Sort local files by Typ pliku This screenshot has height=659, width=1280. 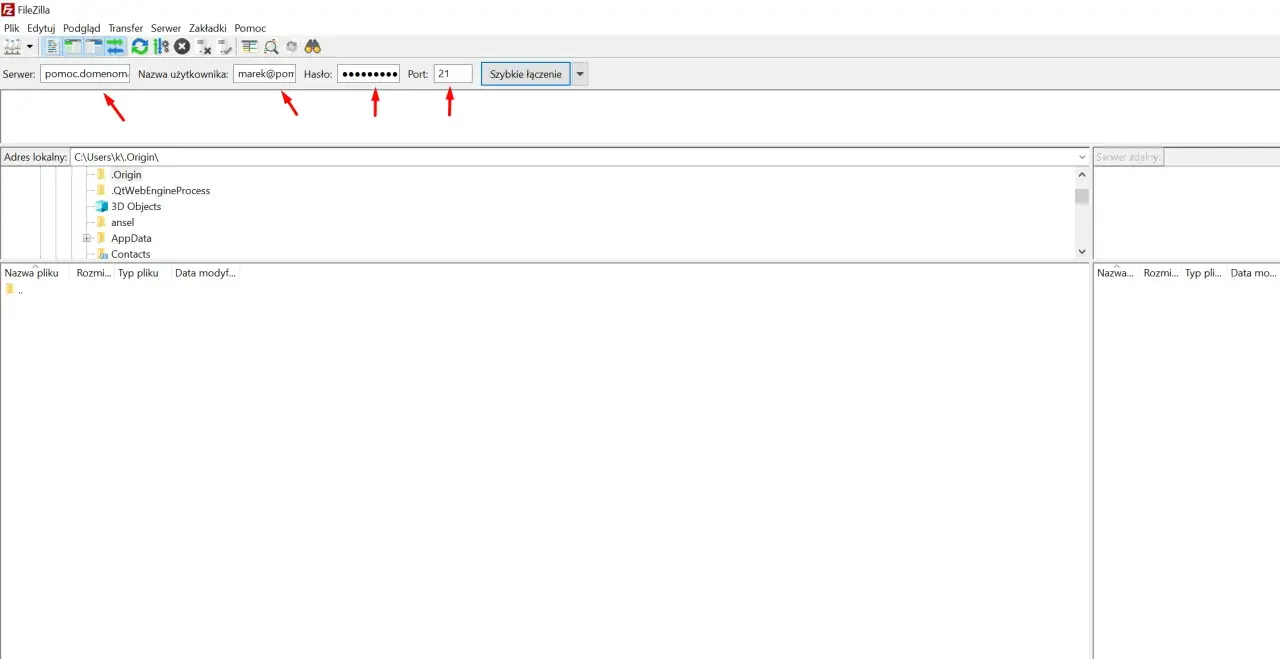tap(142, 272)
